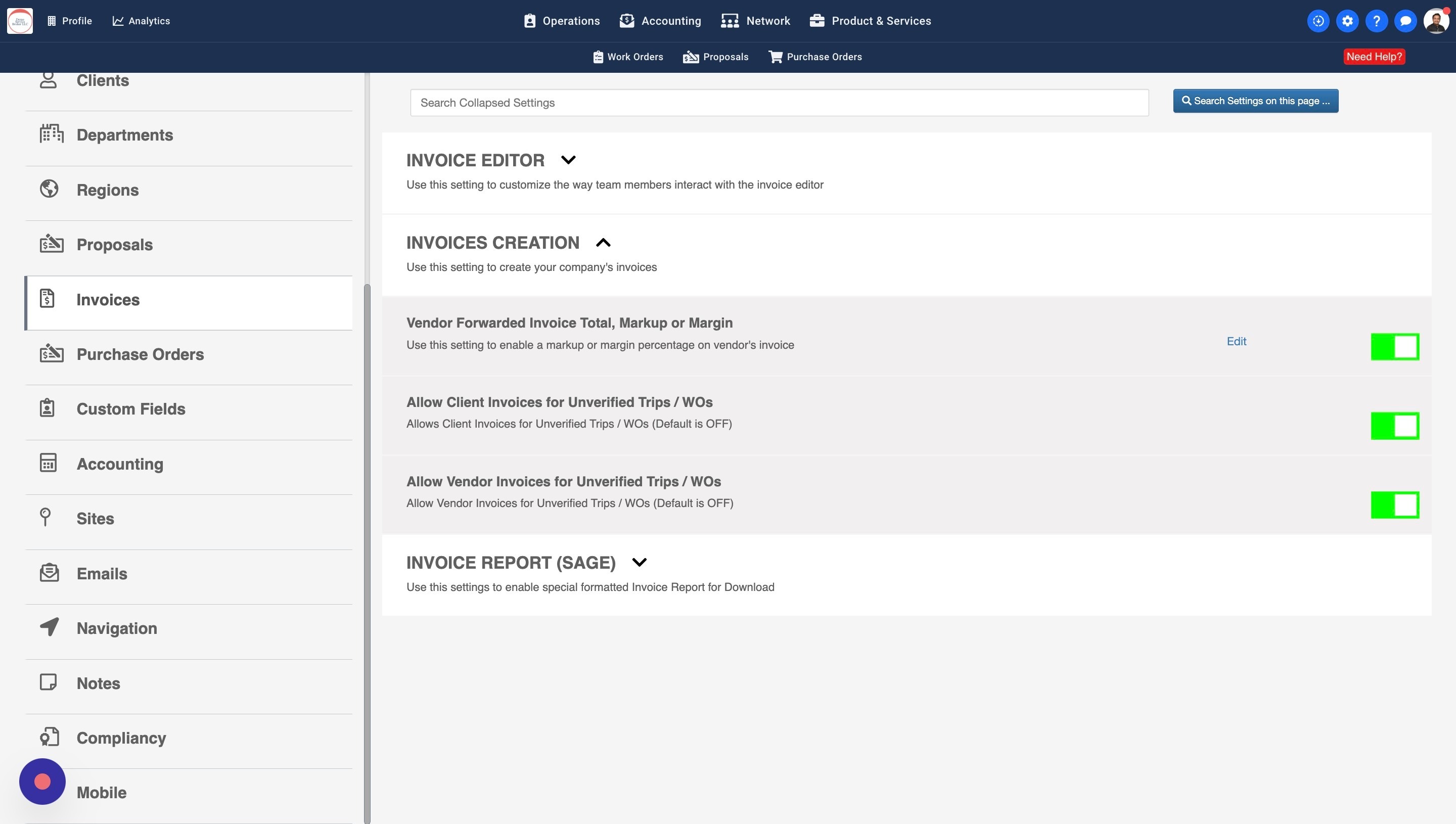This screenshot has height=824, width=1456.
Task: Select the Custom Fields label in the sidebar
Action: (131, 408)
